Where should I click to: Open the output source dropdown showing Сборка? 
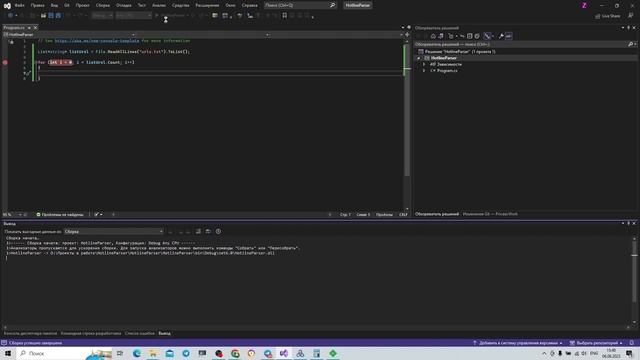point(113,231)
